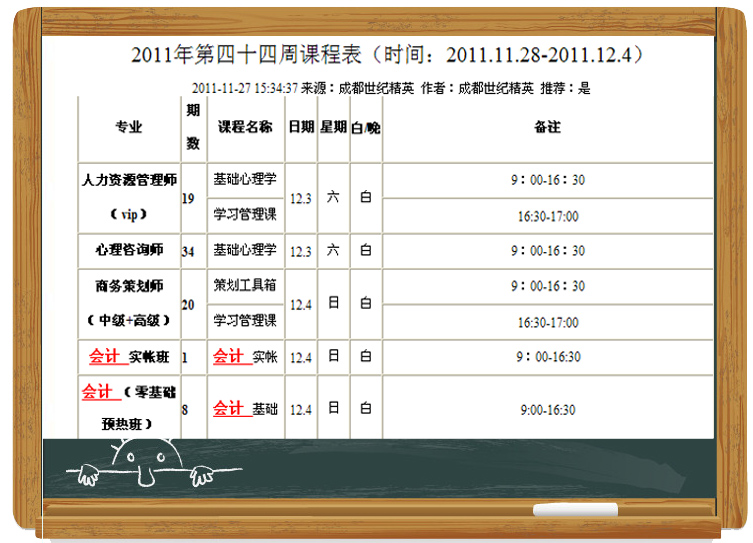
Task: Click the period number 34 cell
Action: 188,251
